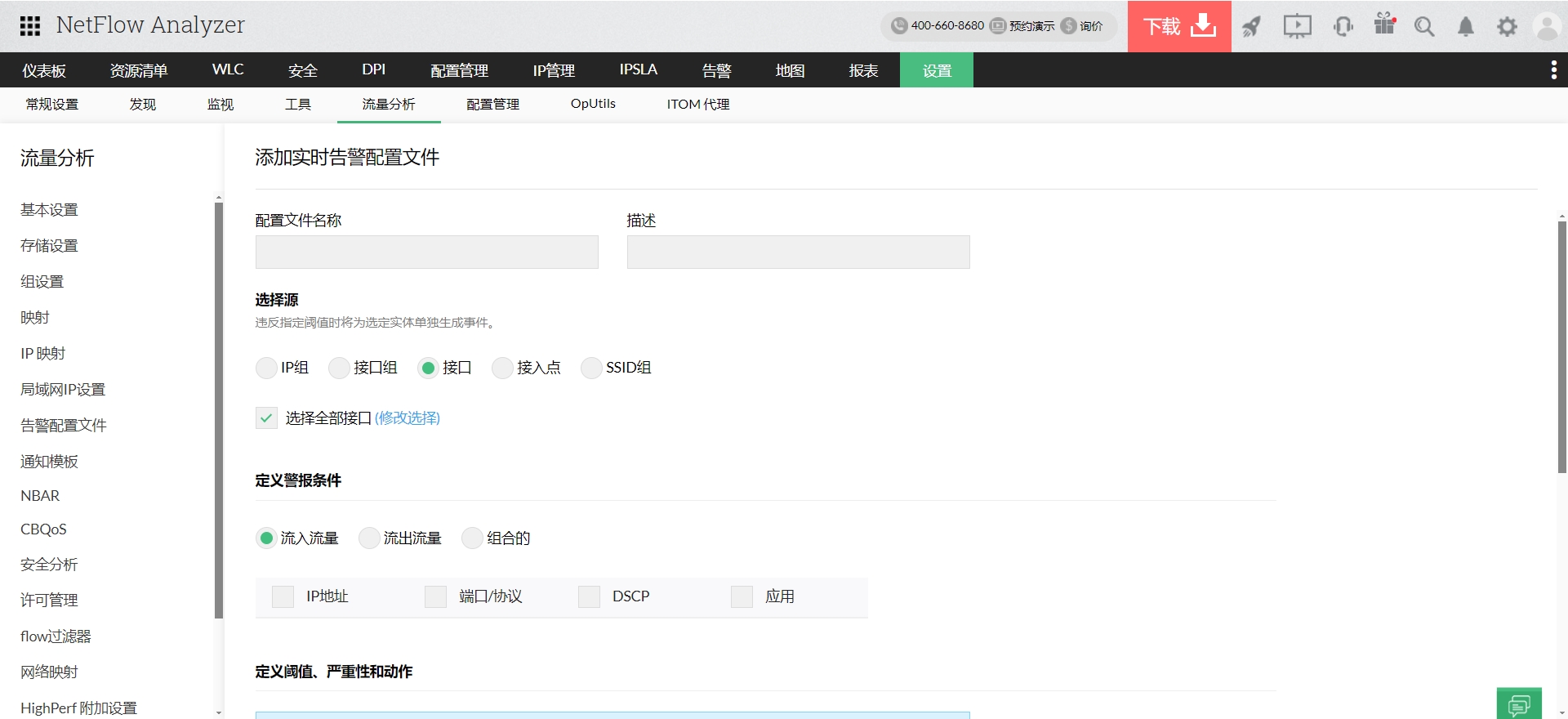Select the 流出流量 radio button

[369, 538]
